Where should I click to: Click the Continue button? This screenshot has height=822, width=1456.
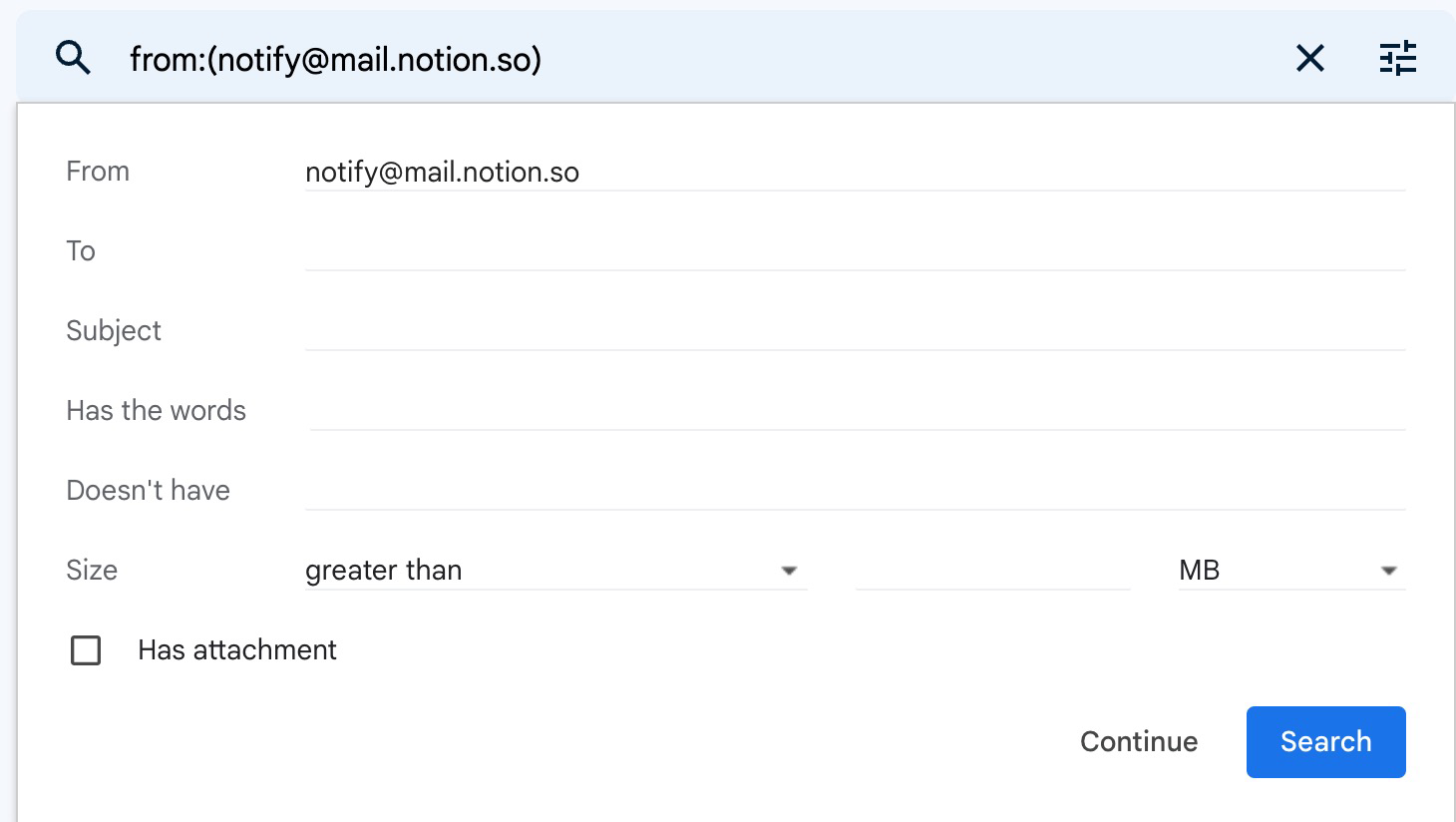point(1139,741)
